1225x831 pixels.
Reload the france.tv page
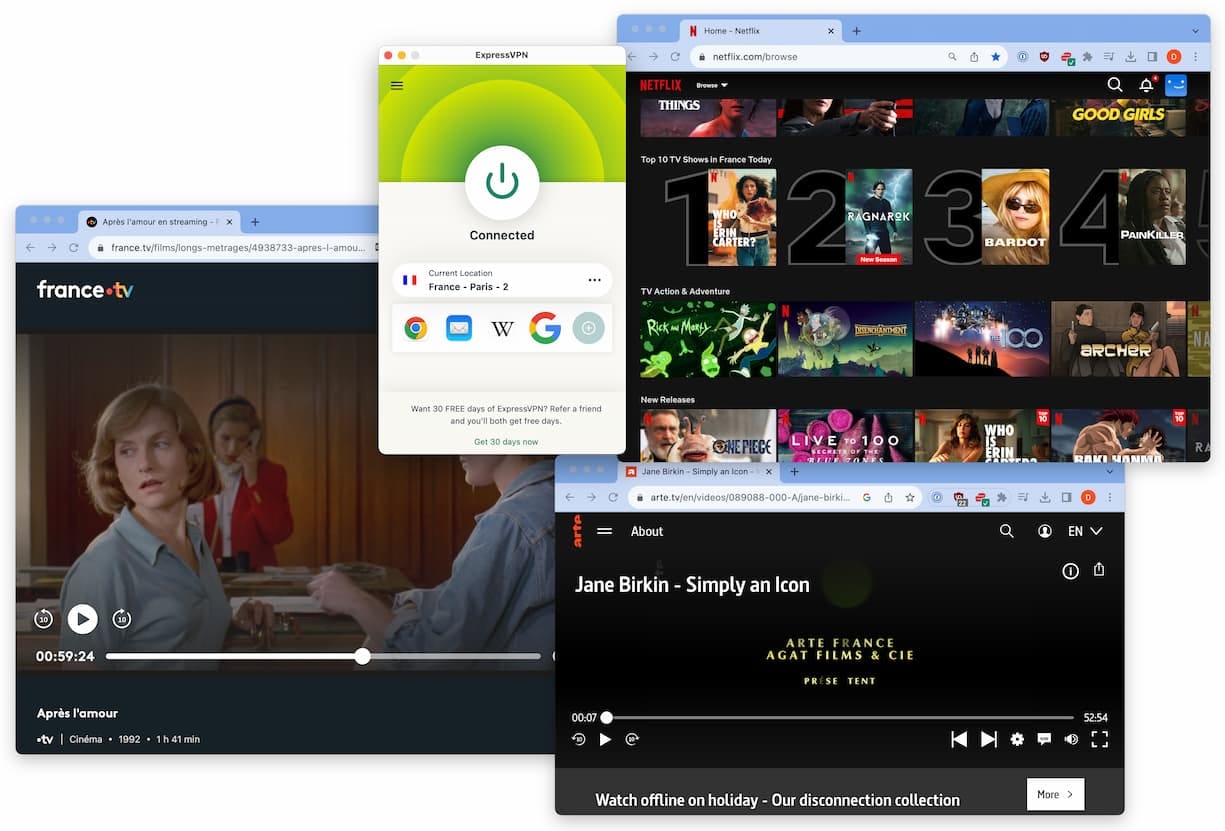pos(73,248)
